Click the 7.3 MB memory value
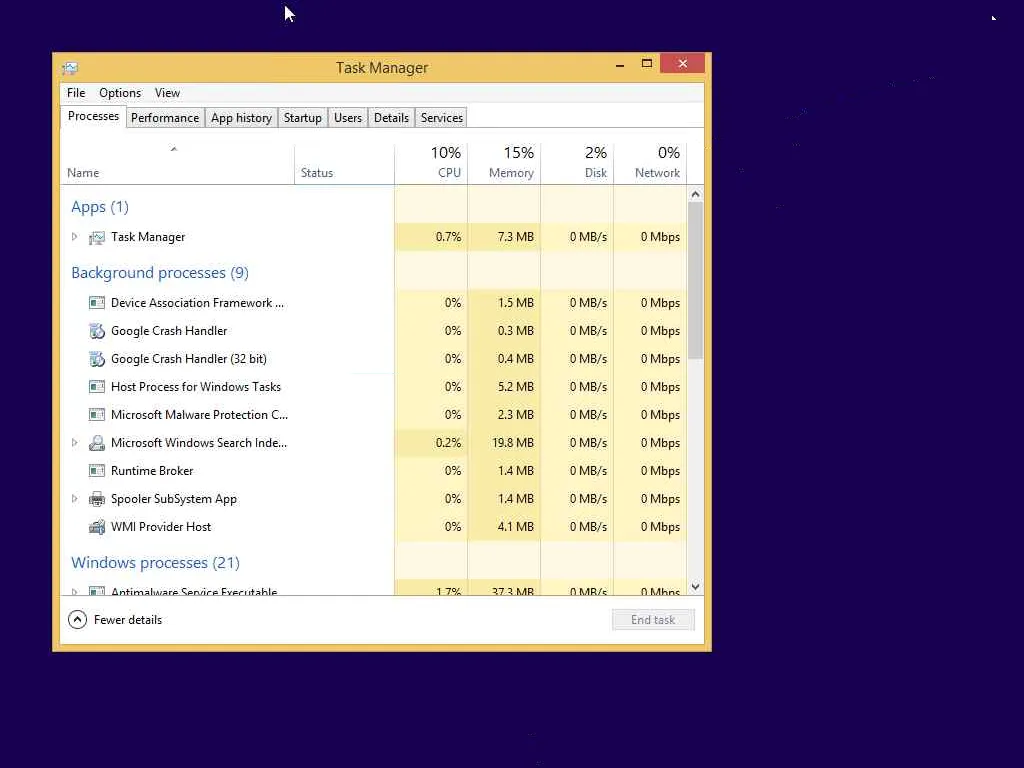The image size is (1024, 768). tap(515, 237)
